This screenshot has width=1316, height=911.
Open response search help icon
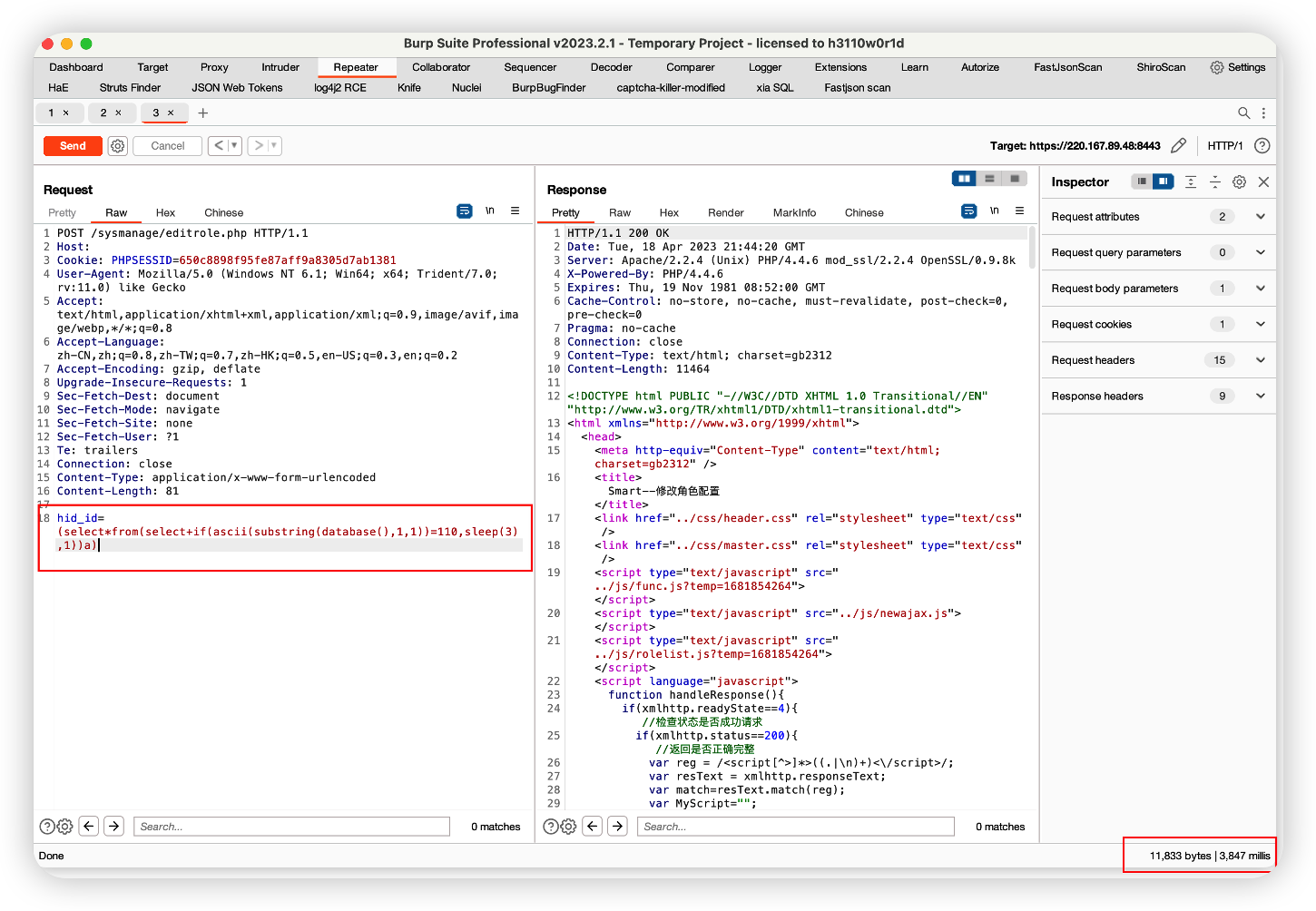(x=551, y=826)
